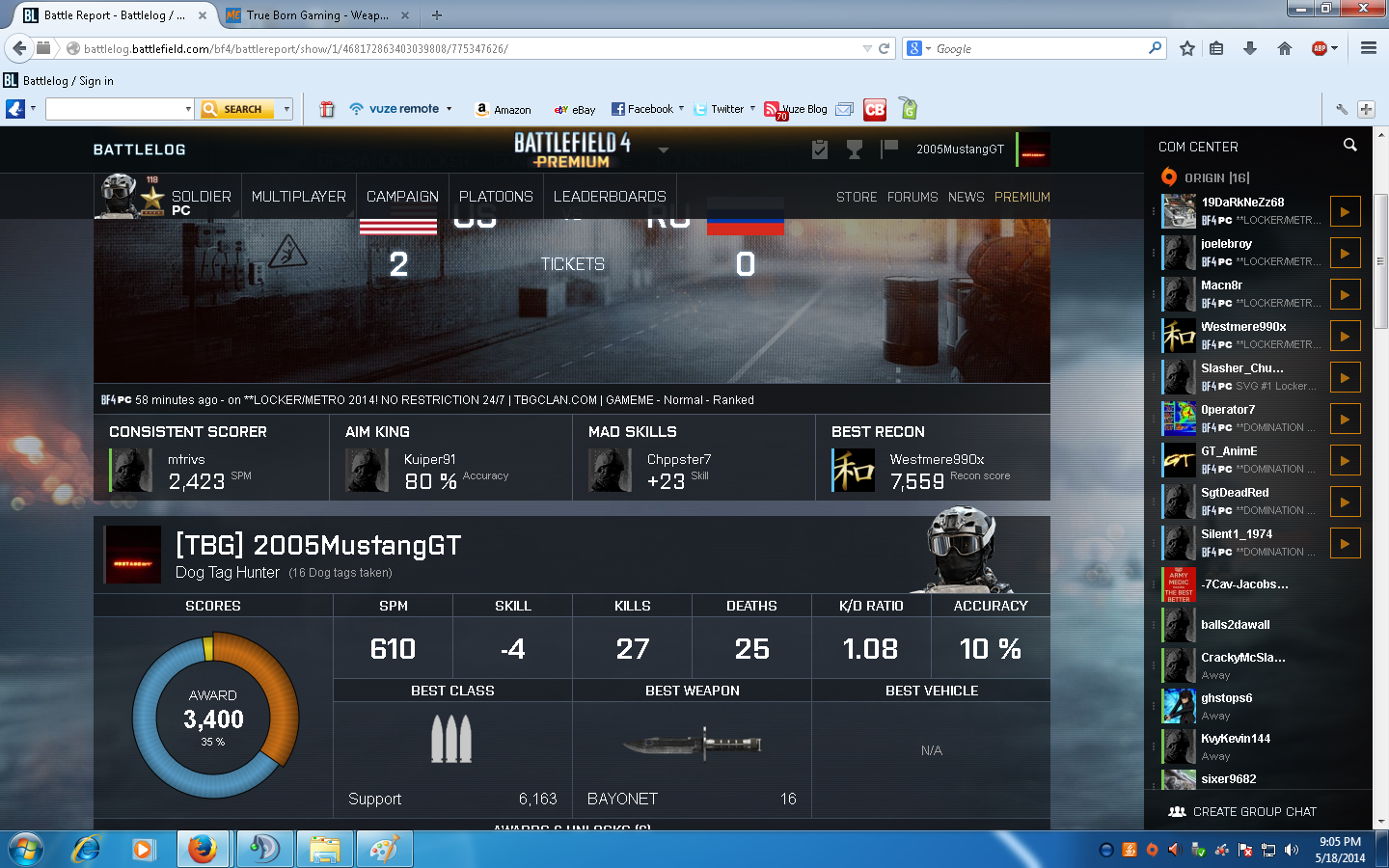Image resolution: width=1389 pixels, height=868 pixels.
Task: Open the Firefox hamburger menu
Action: click(x=1369, y=48)
